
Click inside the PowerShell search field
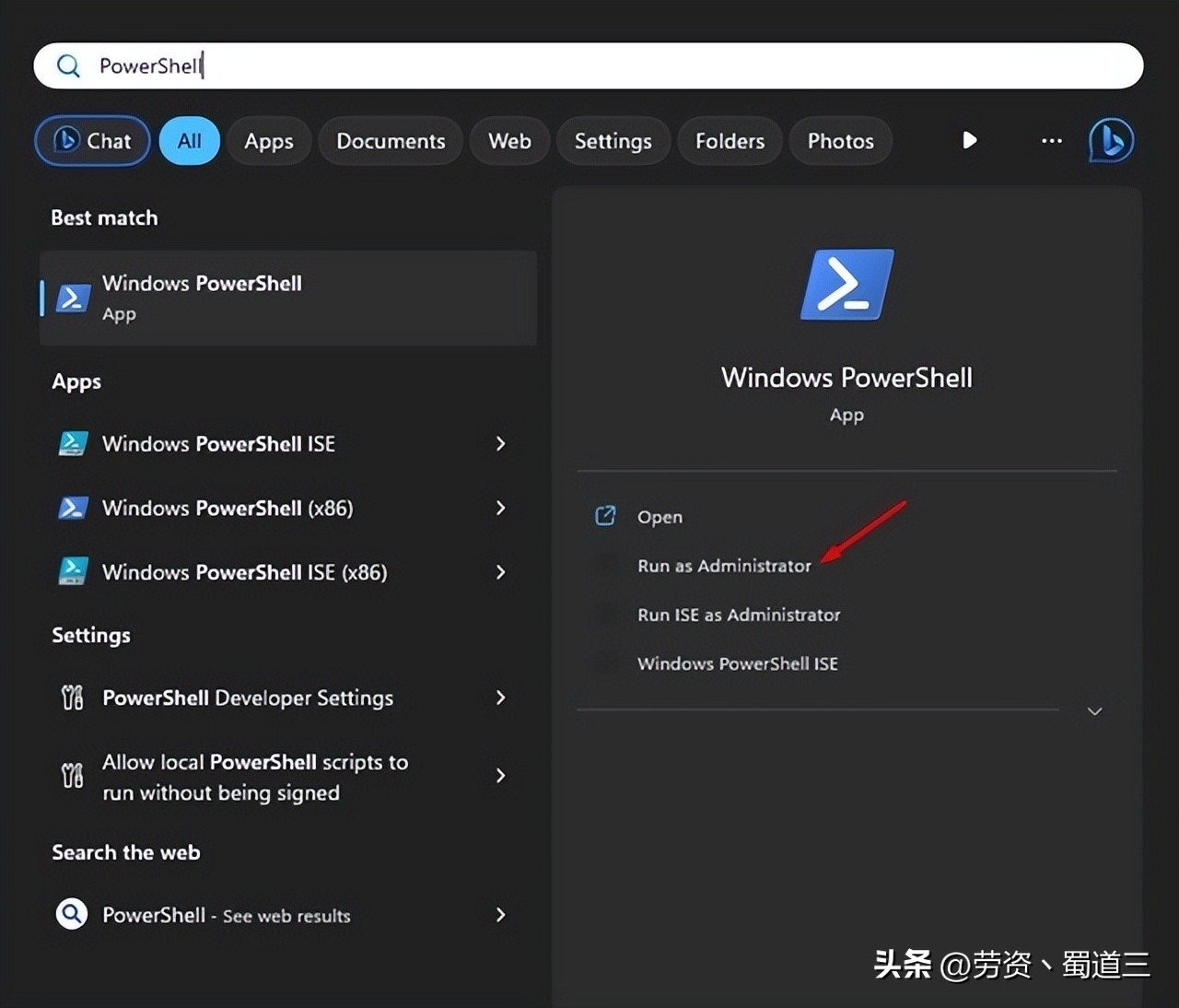pos(368,65)
